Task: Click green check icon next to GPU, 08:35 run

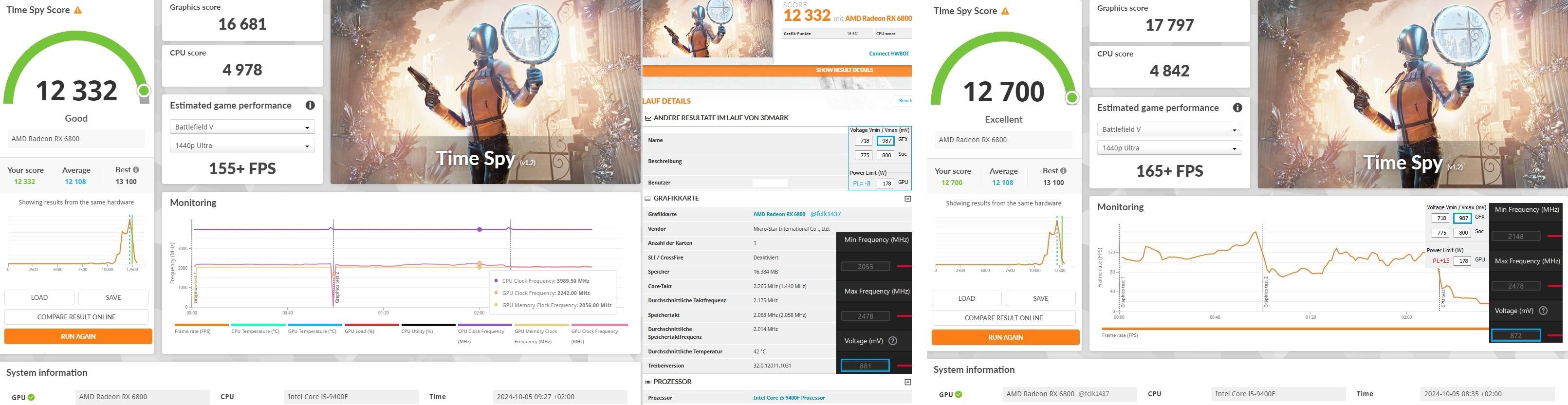Action: (958, 395)
